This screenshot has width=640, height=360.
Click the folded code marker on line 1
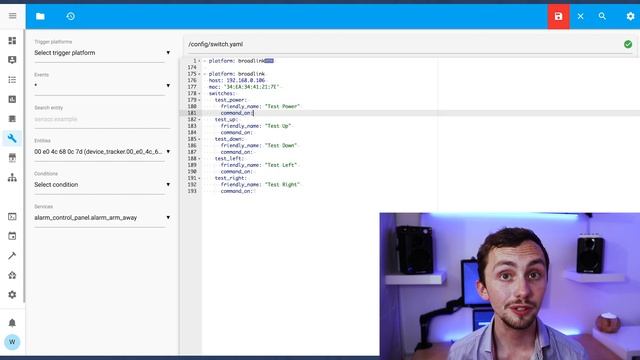tap(269, 61)
